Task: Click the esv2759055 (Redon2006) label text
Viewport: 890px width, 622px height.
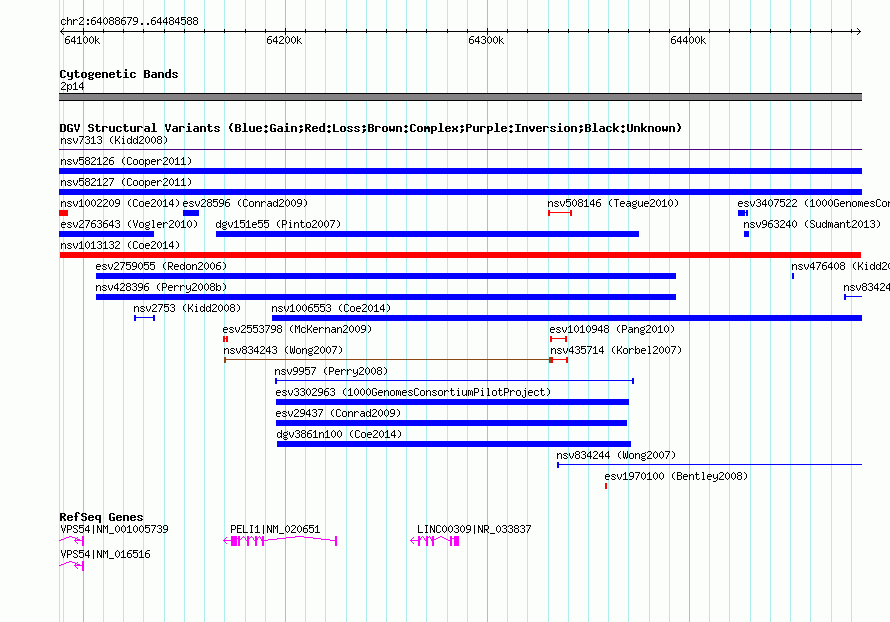Action: point(161,266)
